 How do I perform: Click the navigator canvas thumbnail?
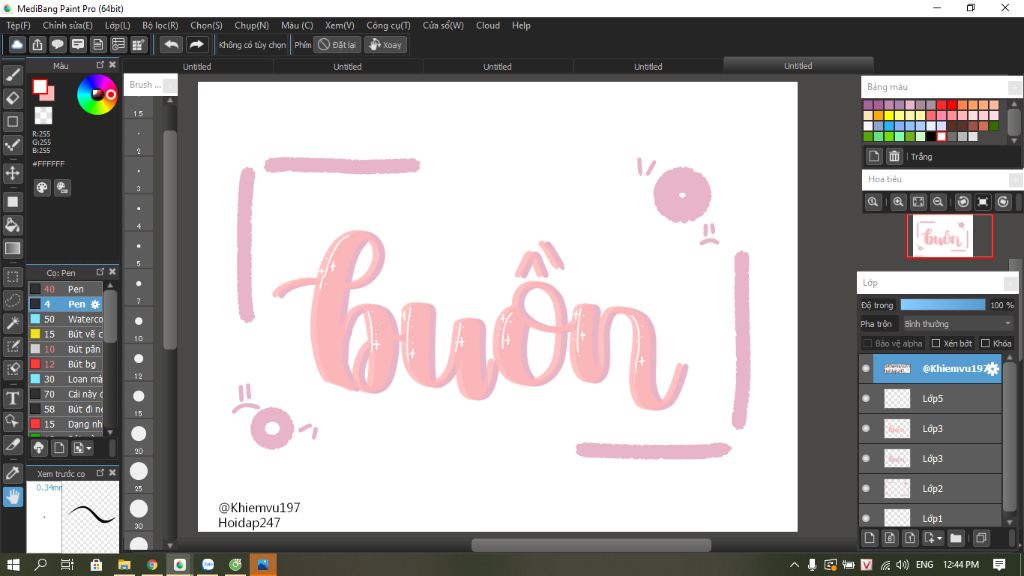tap(942, 236)
